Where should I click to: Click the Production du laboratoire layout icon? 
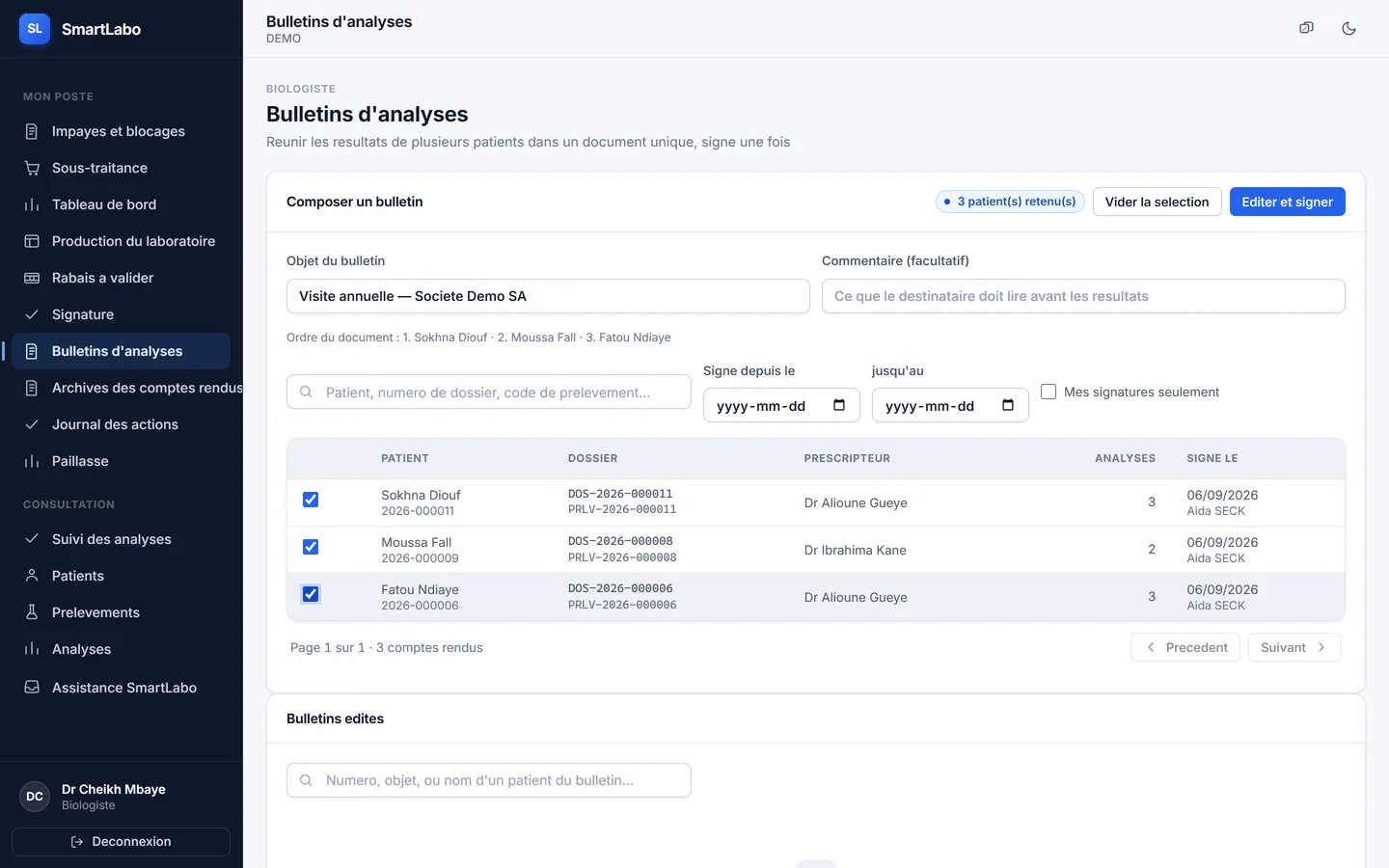click(x=32, y=241)
